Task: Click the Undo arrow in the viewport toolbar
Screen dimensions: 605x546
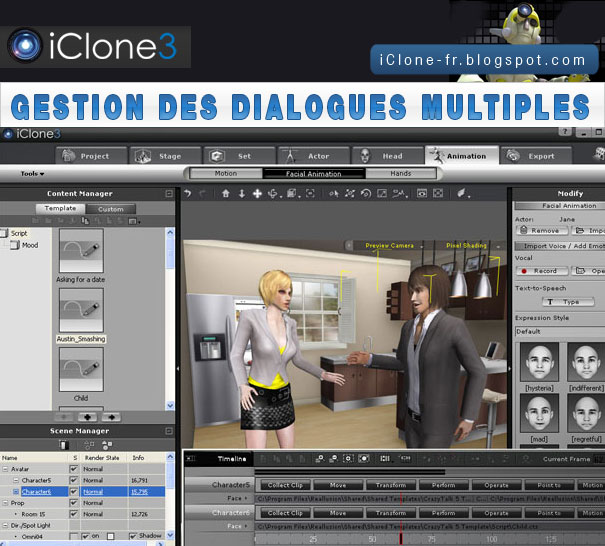Action: point(188,193)
